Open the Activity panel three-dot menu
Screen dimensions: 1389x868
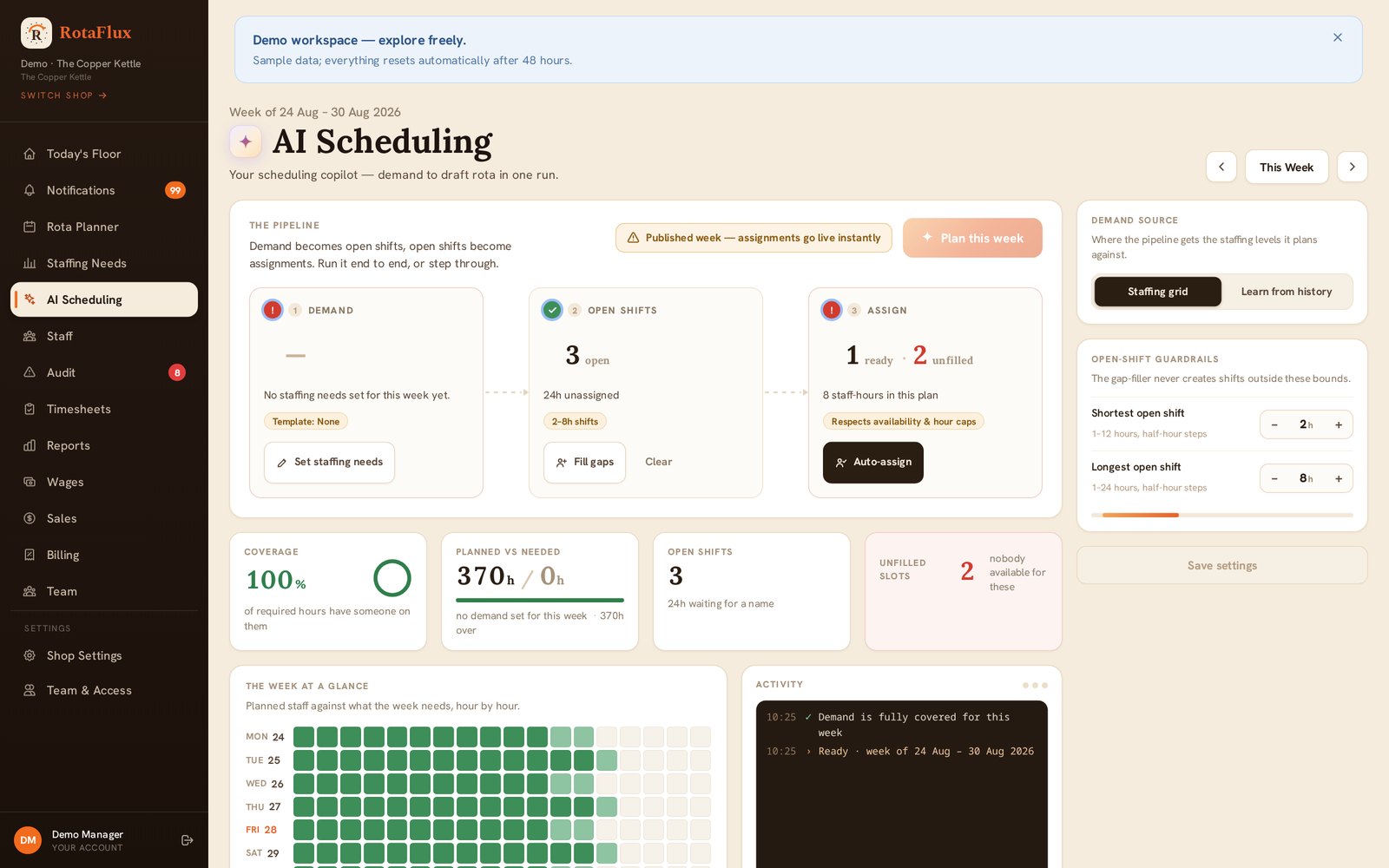[1035, 685]
